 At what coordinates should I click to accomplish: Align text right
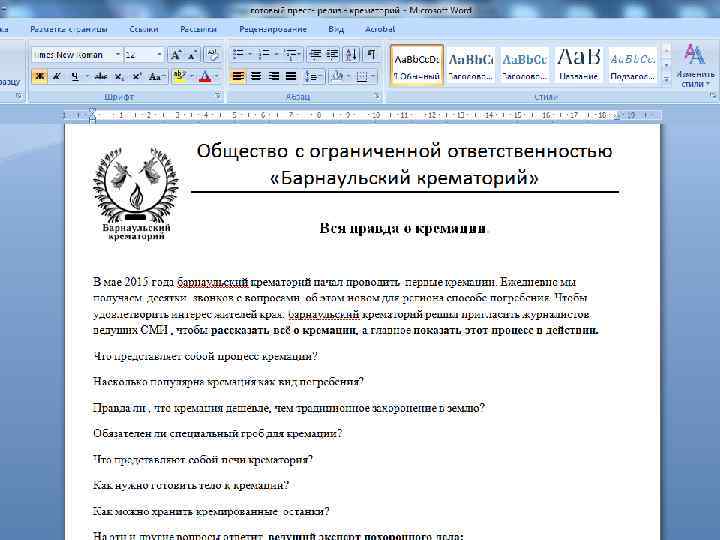tap(274, 76)
